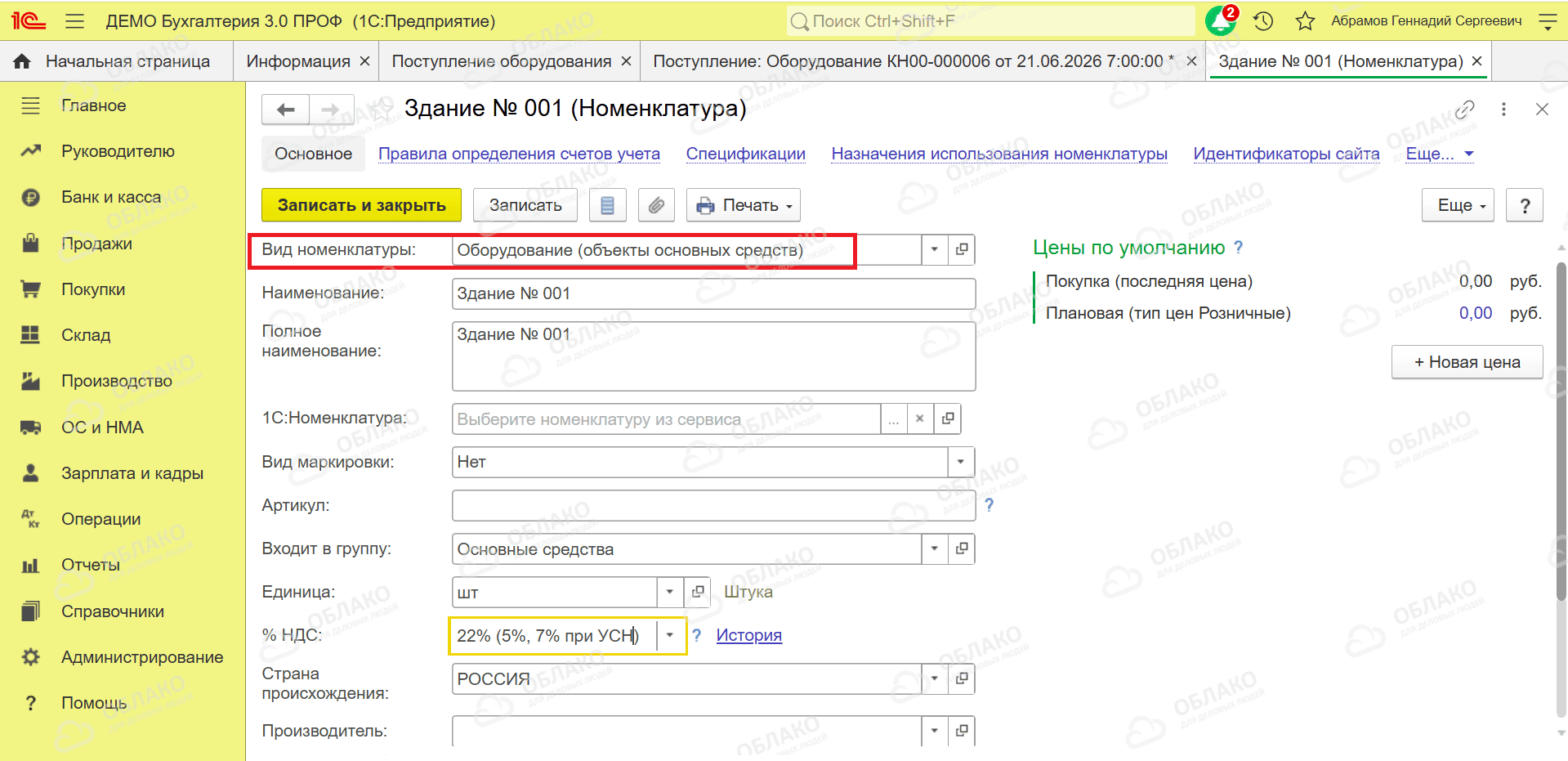Open the service settings menu icon at top right
Viewport: 1568px width, 761px height.
[x=1548, y=21]
